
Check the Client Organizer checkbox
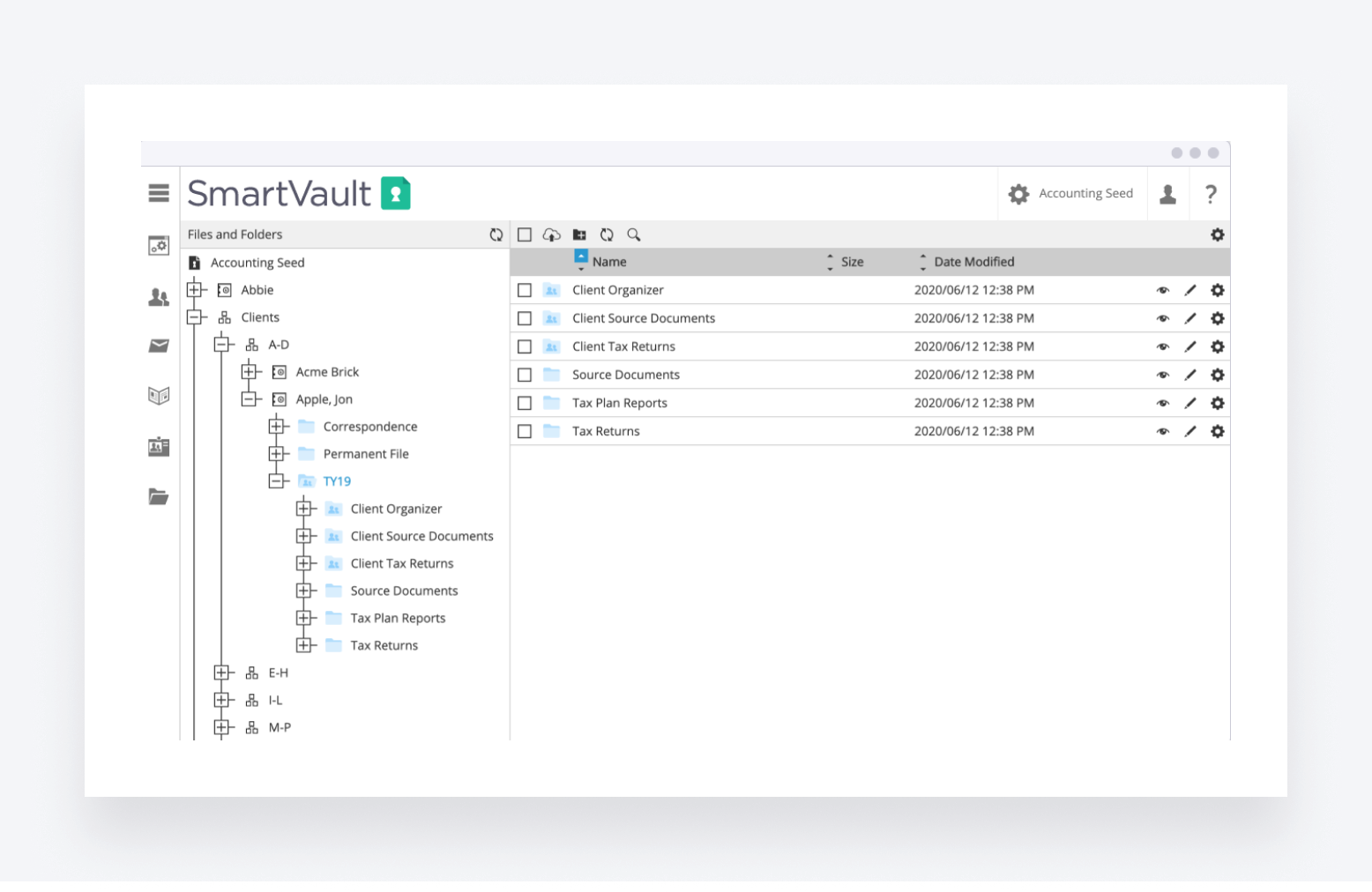point(525,290)
